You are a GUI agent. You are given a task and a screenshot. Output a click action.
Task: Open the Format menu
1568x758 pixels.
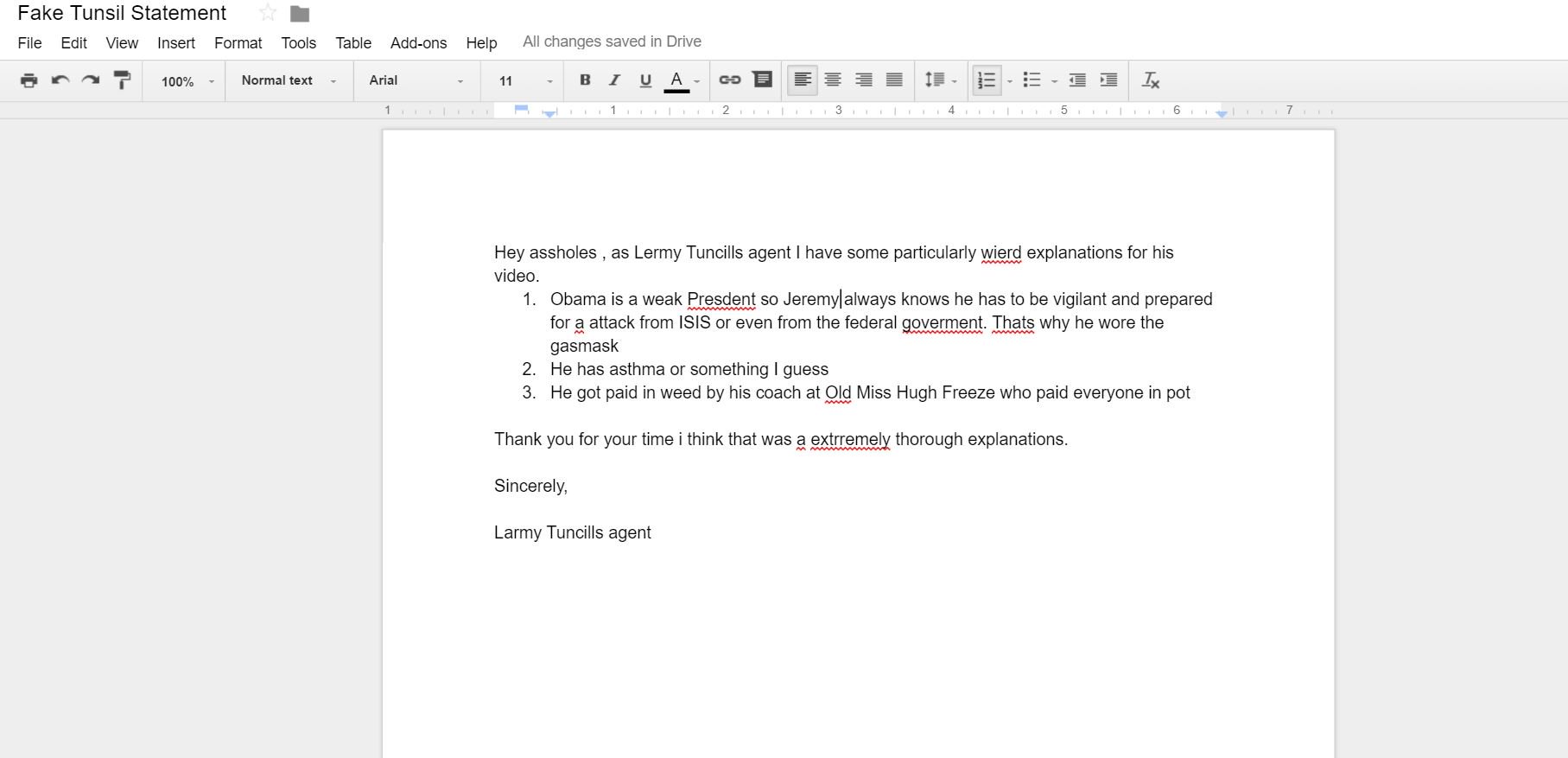point(238,43)
